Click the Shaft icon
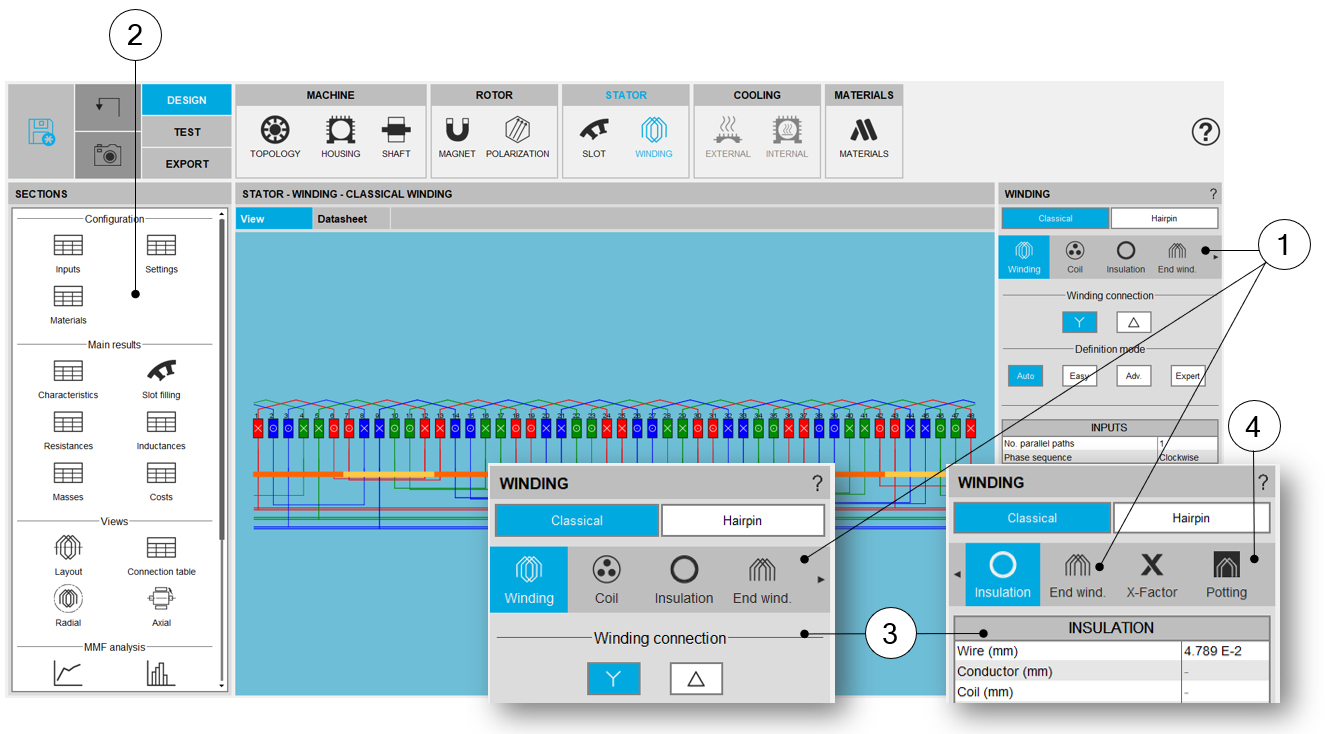Image resolution: width=1327 pixels, height=734 pixels. [x=396, y=136]
